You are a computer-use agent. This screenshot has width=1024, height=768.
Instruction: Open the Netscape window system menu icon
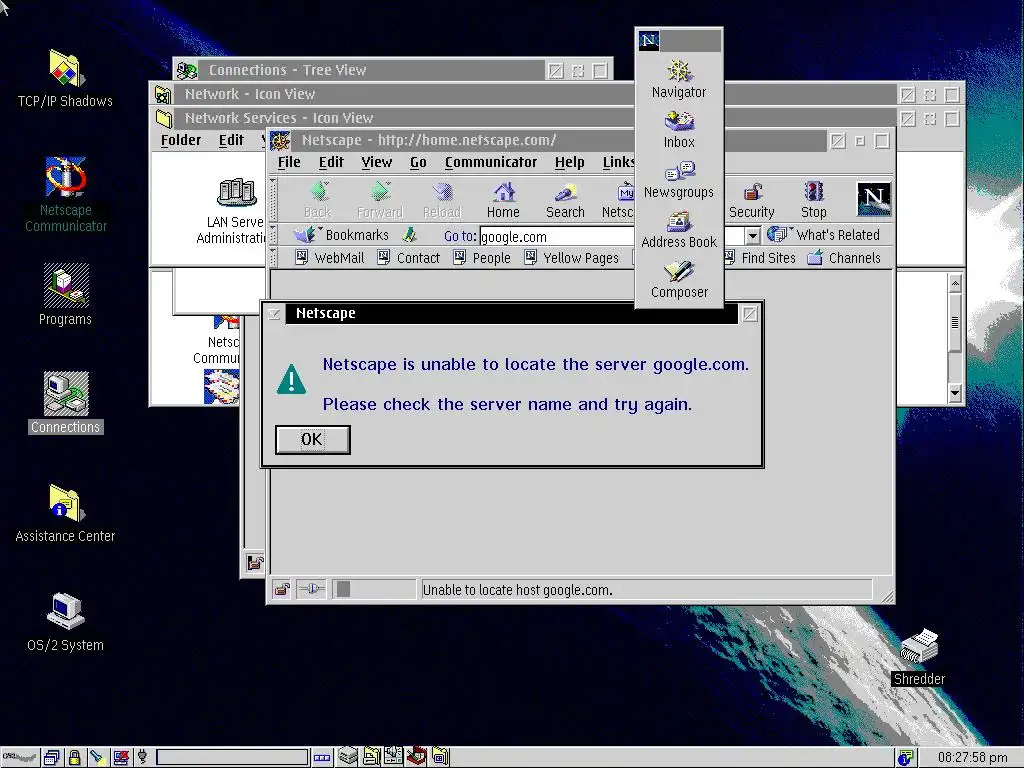[280, 140]
